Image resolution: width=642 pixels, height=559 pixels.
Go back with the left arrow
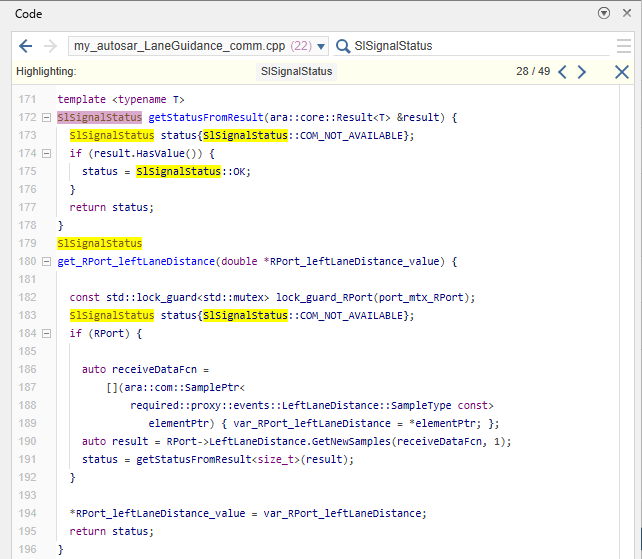(25, 46)
